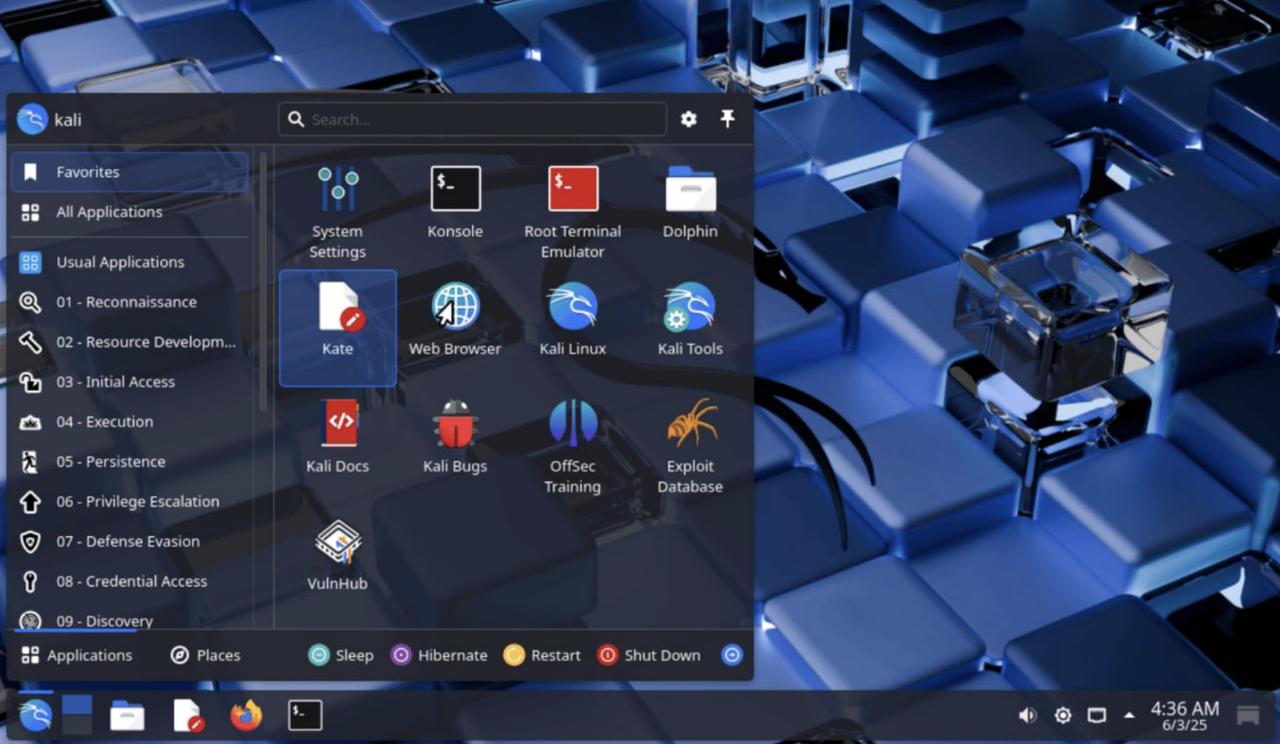Screen dimensions: 1280x744
Task: Switch to the Applications tab
Action: click(x=76, y=655)
